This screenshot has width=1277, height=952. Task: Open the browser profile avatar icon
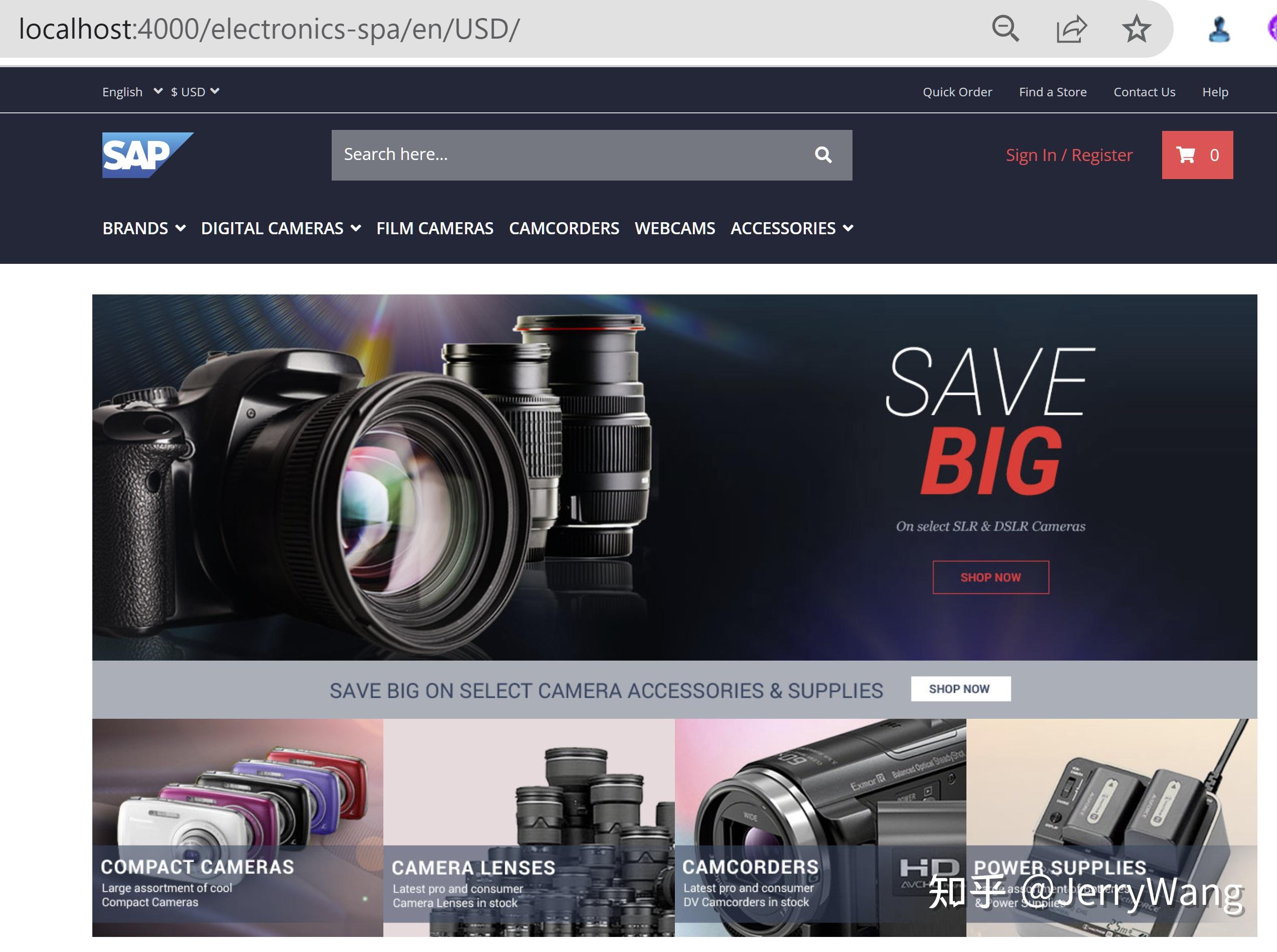pyautogui.click(x=1218, y=30)
